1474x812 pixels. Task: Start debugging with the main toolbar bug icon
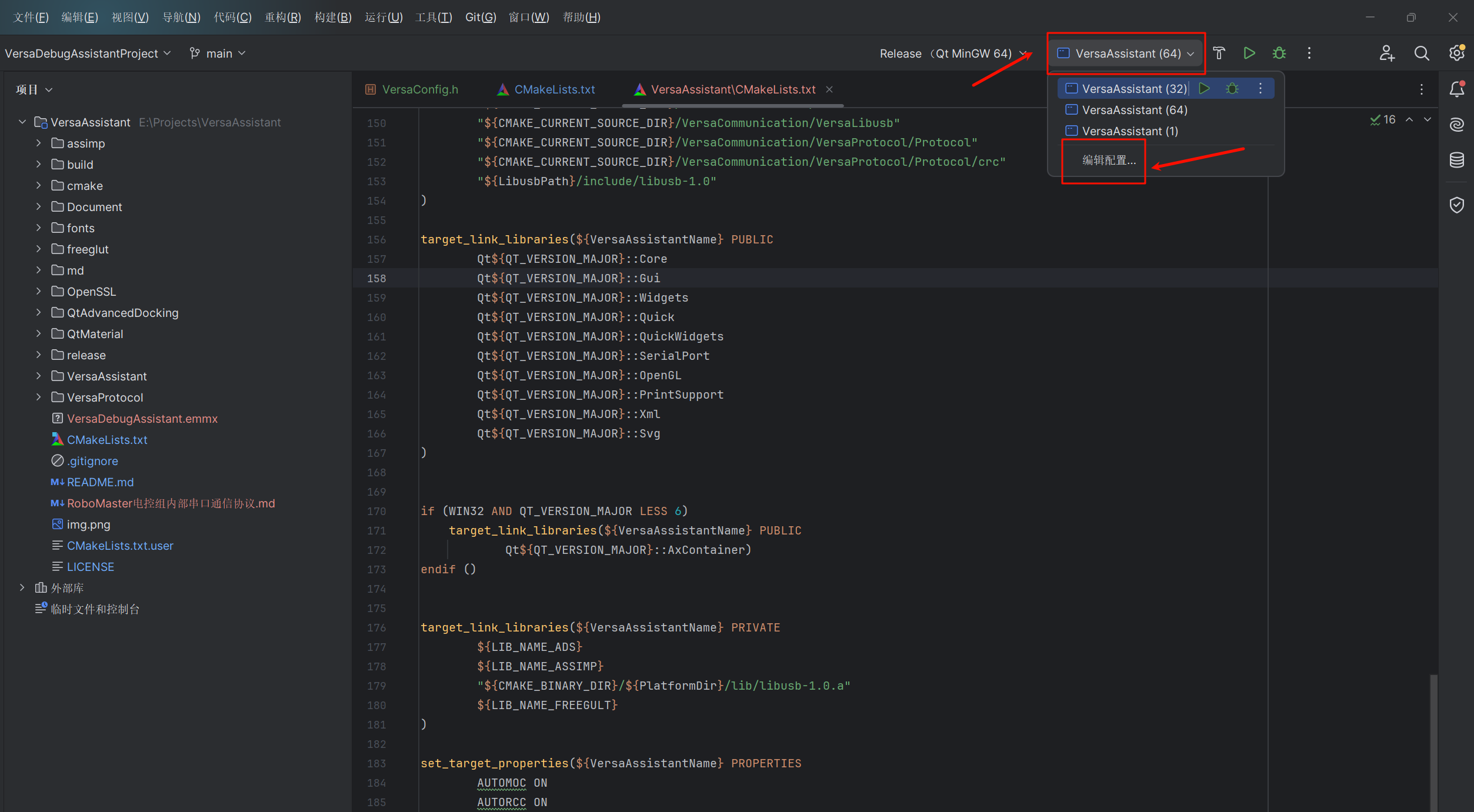click(1279, 54)
